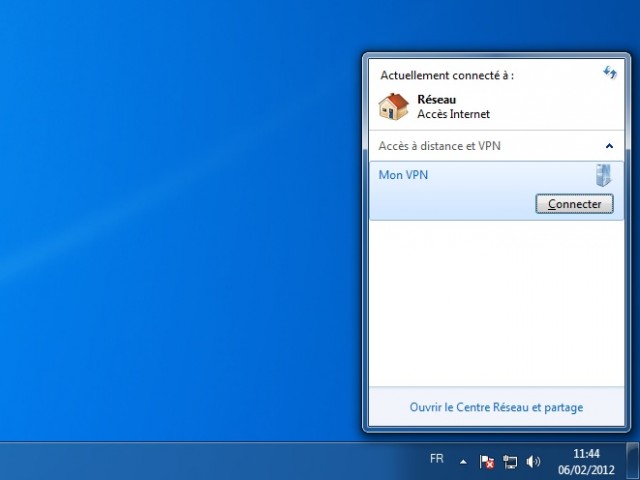Click the Connecter button for Mon VPN
The height and width of the screenshot is (480, 640).
click(574, 204)
